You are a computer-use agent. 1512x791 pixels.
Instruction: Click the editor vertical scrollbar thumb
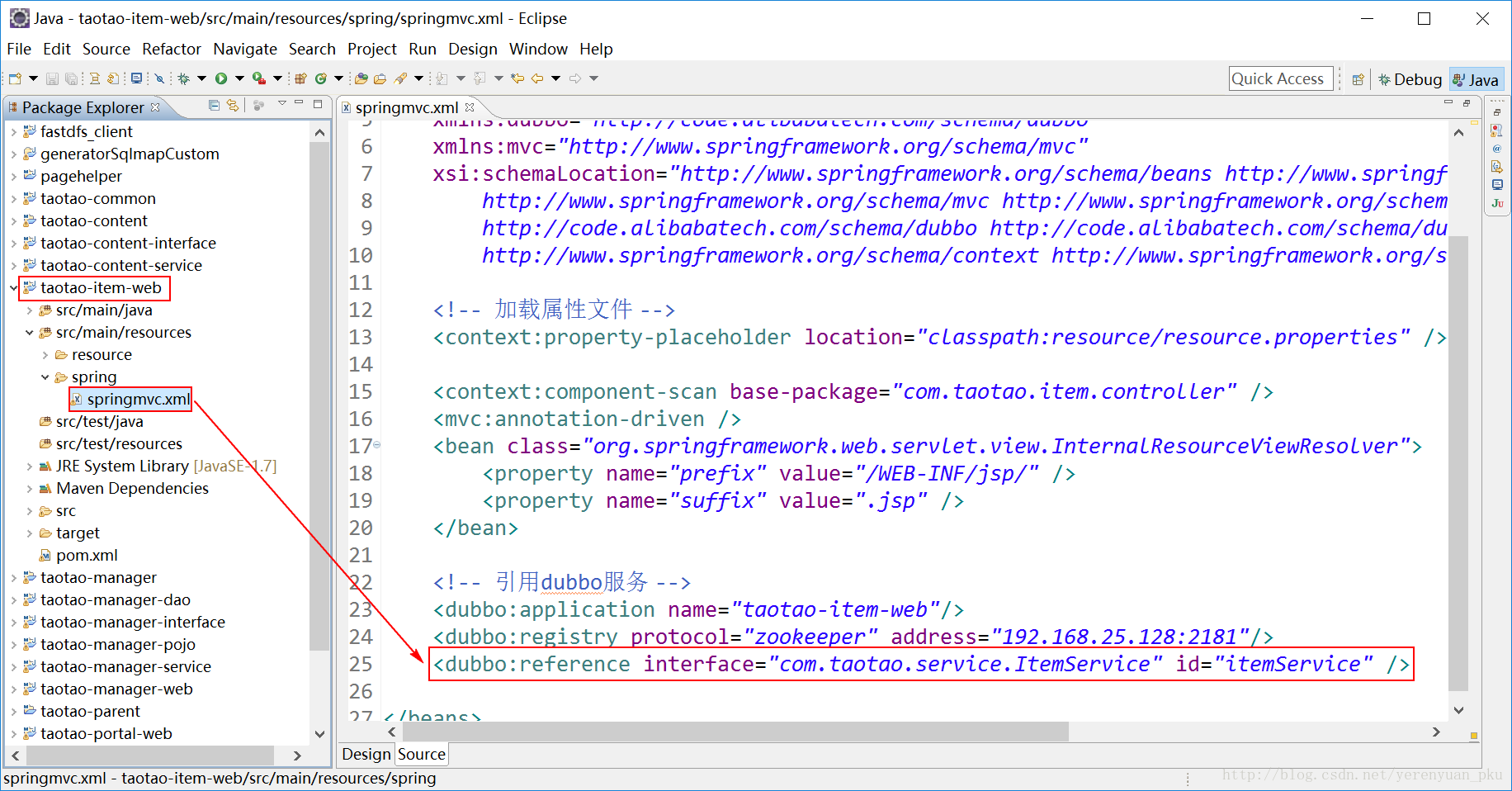point(1458,462)
